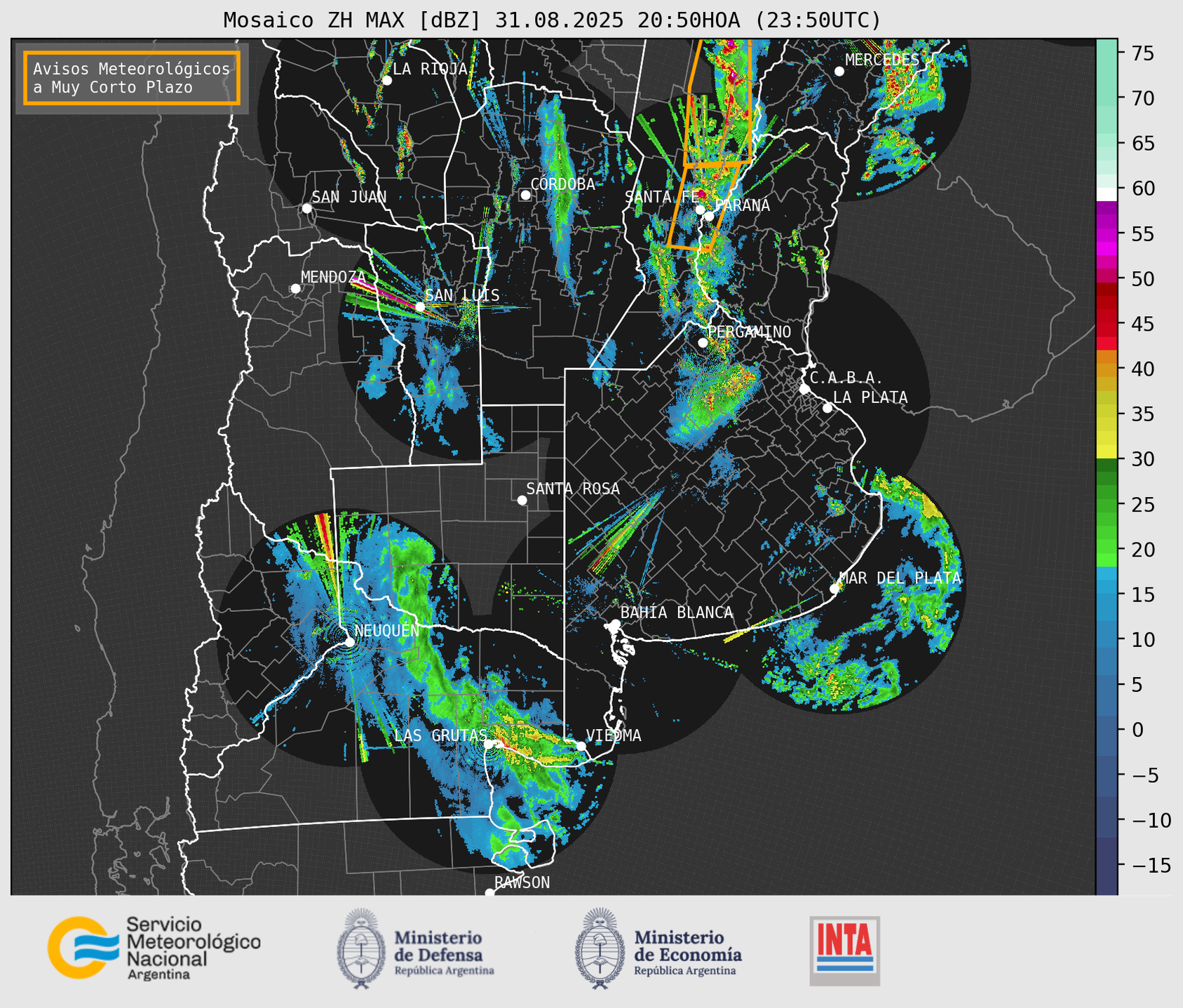Click the PARANÁ city label
1183x1008 pixels.
click(742, 205)
